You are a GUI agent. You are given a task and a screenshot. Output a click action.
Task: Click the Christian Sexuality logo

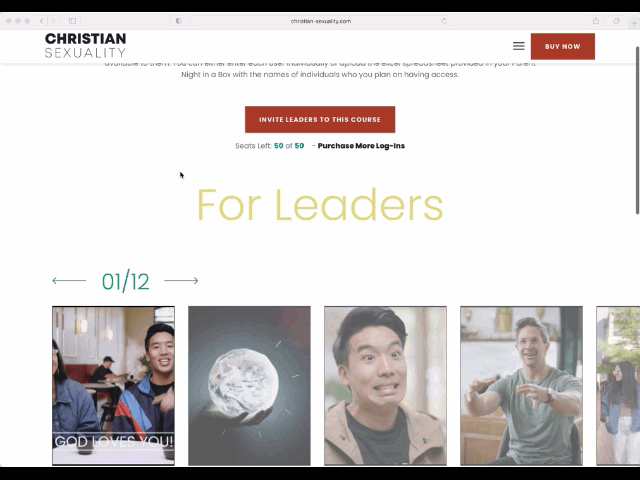85,45
